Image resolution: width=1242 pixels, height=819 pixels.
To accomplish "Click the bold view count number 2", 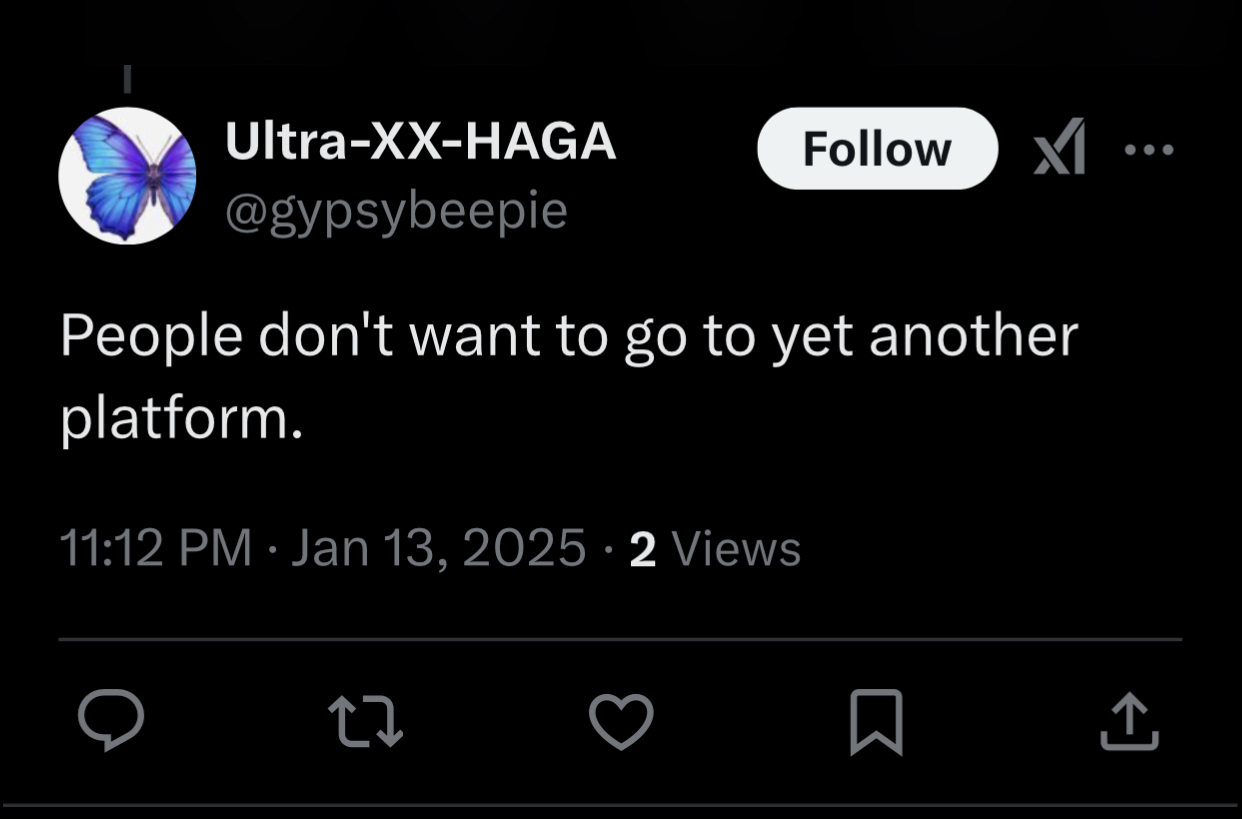I will click(x=642, y=550).
